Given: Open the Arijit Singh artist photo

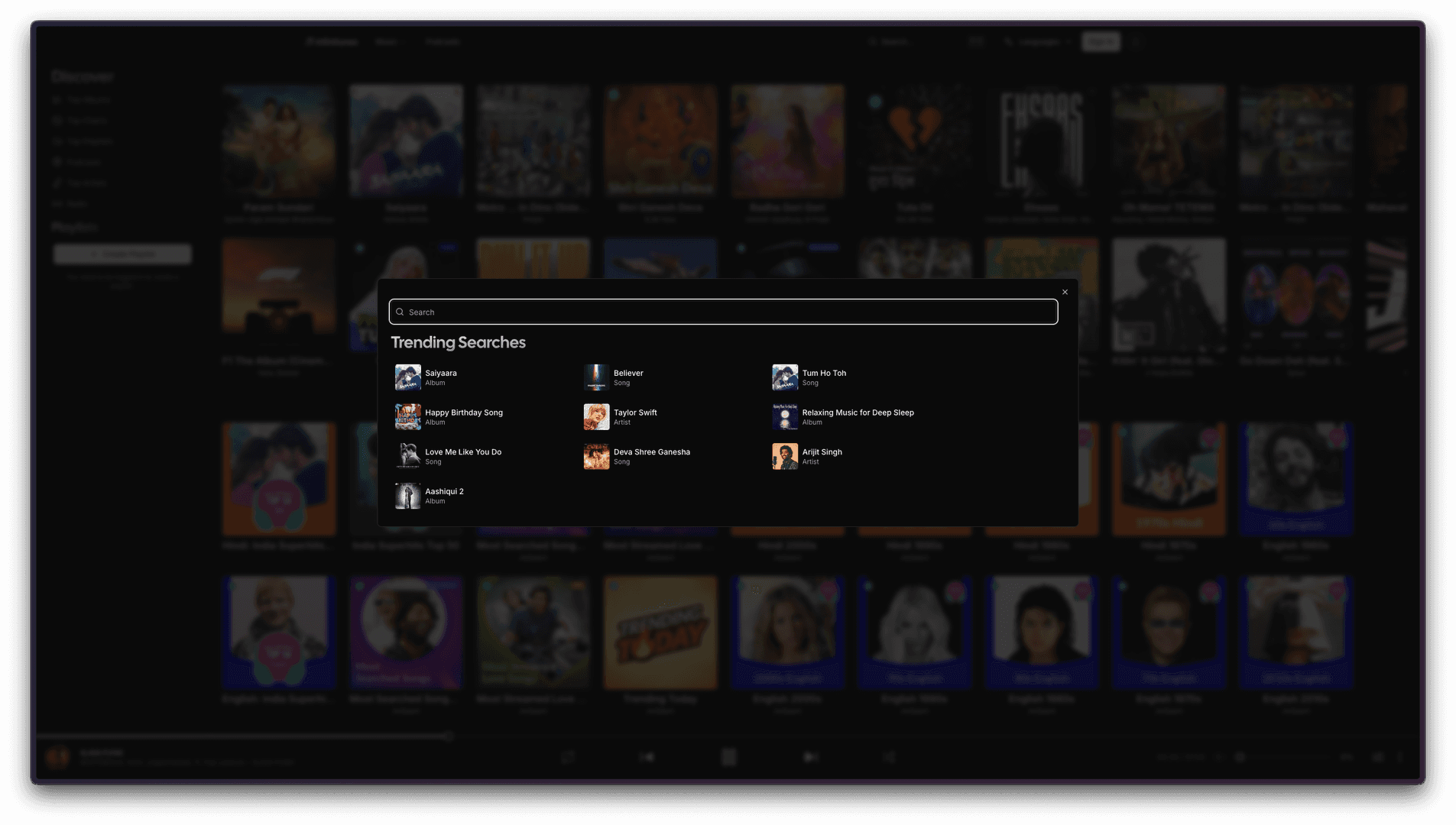Looking at the screenshot, I should [x=785, y=456].
